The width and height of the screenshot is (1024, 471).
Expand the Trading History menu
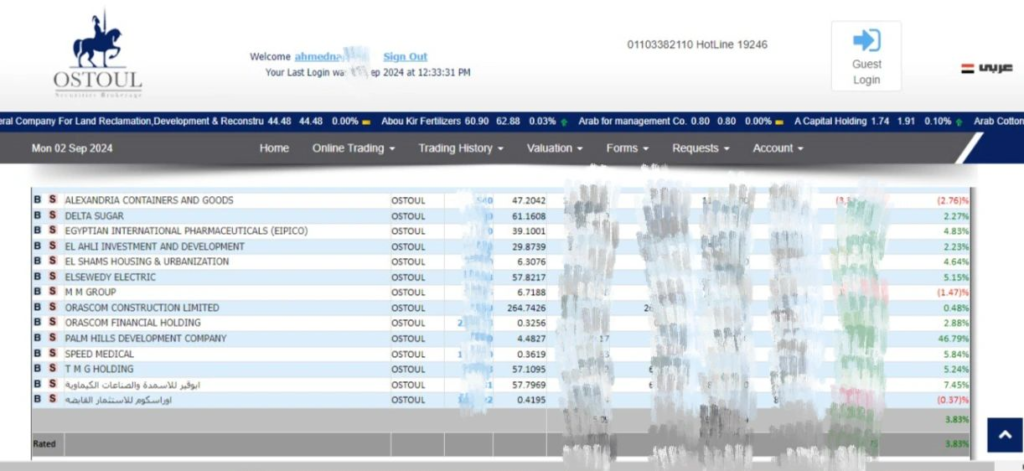point(460,148)
